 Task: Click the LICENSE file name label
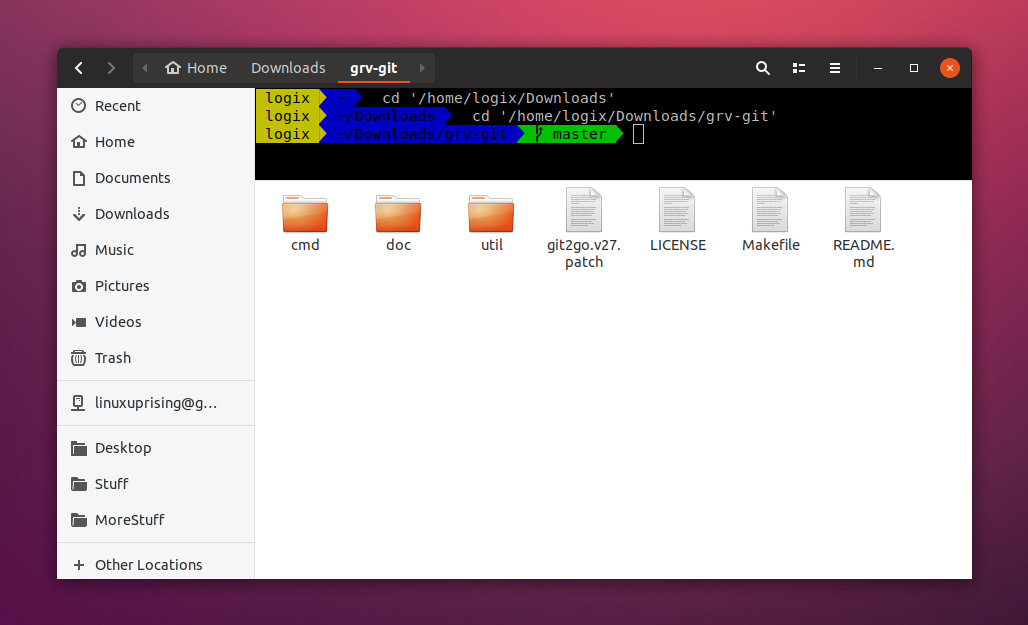[x=678, y=245]
